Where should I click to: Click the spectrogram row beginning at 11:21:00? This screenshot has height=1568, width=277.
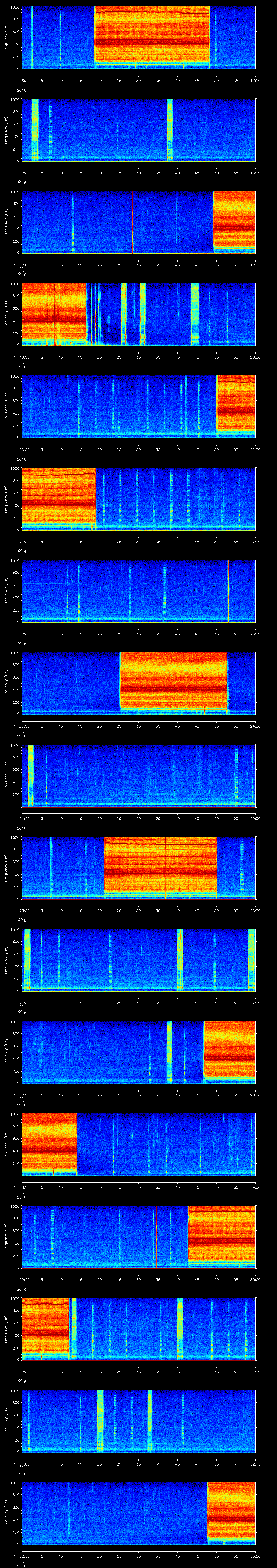(138, 499)
